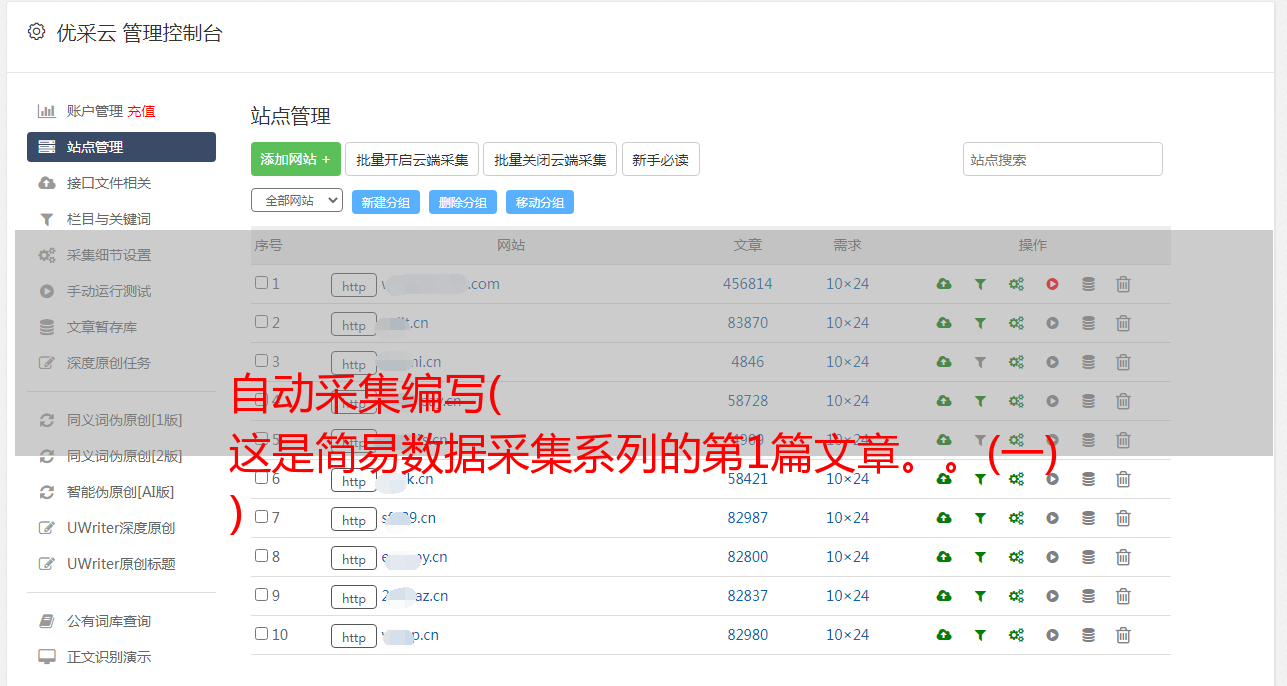Click the trash icon in row 10
The width and height of the screenshot is (1287, 686).
pos(1123,635)
